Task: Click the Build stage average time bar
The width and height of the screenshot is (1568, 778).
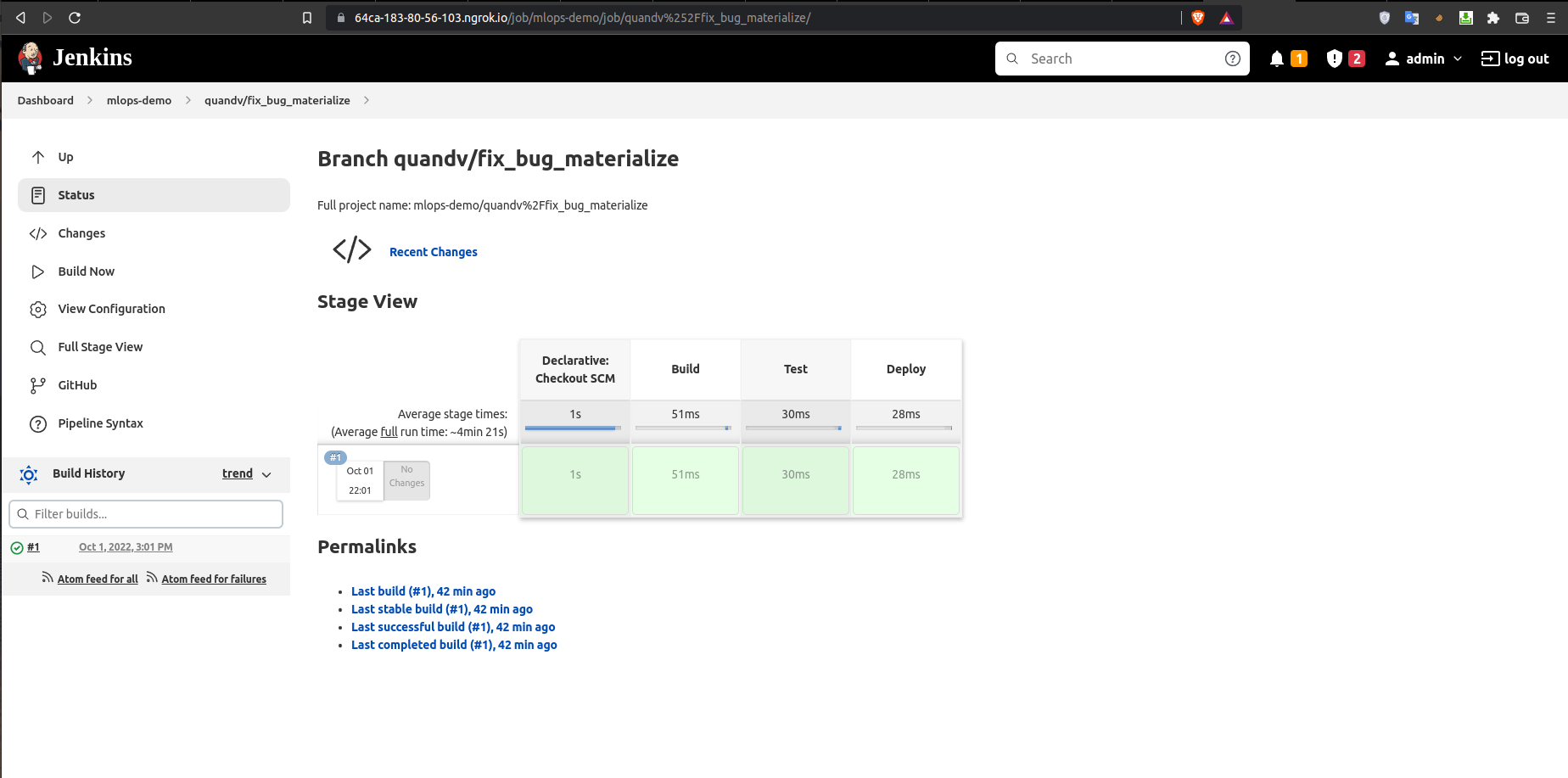Action: pos(684,428)
